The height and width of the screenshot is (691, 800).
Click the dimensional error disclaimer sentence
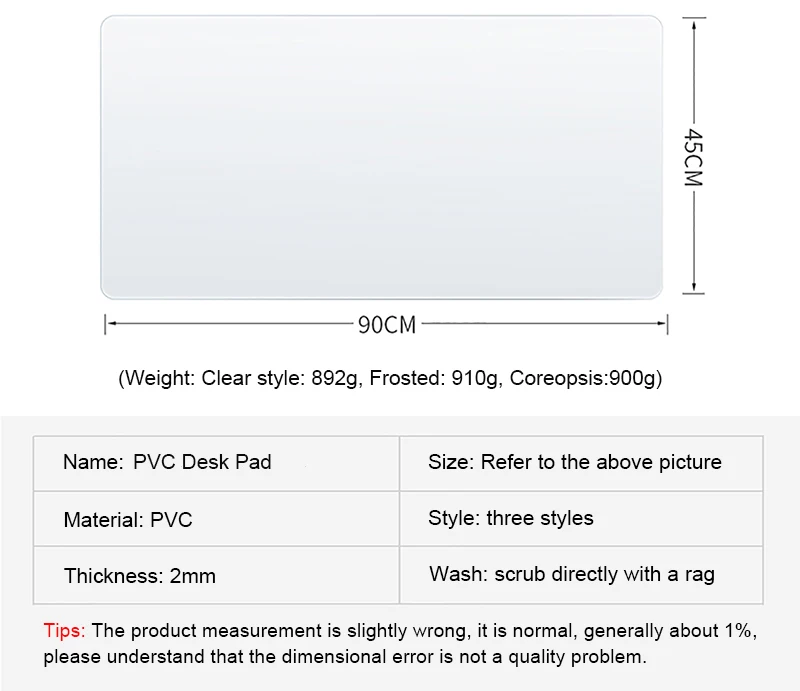point(345,657)
